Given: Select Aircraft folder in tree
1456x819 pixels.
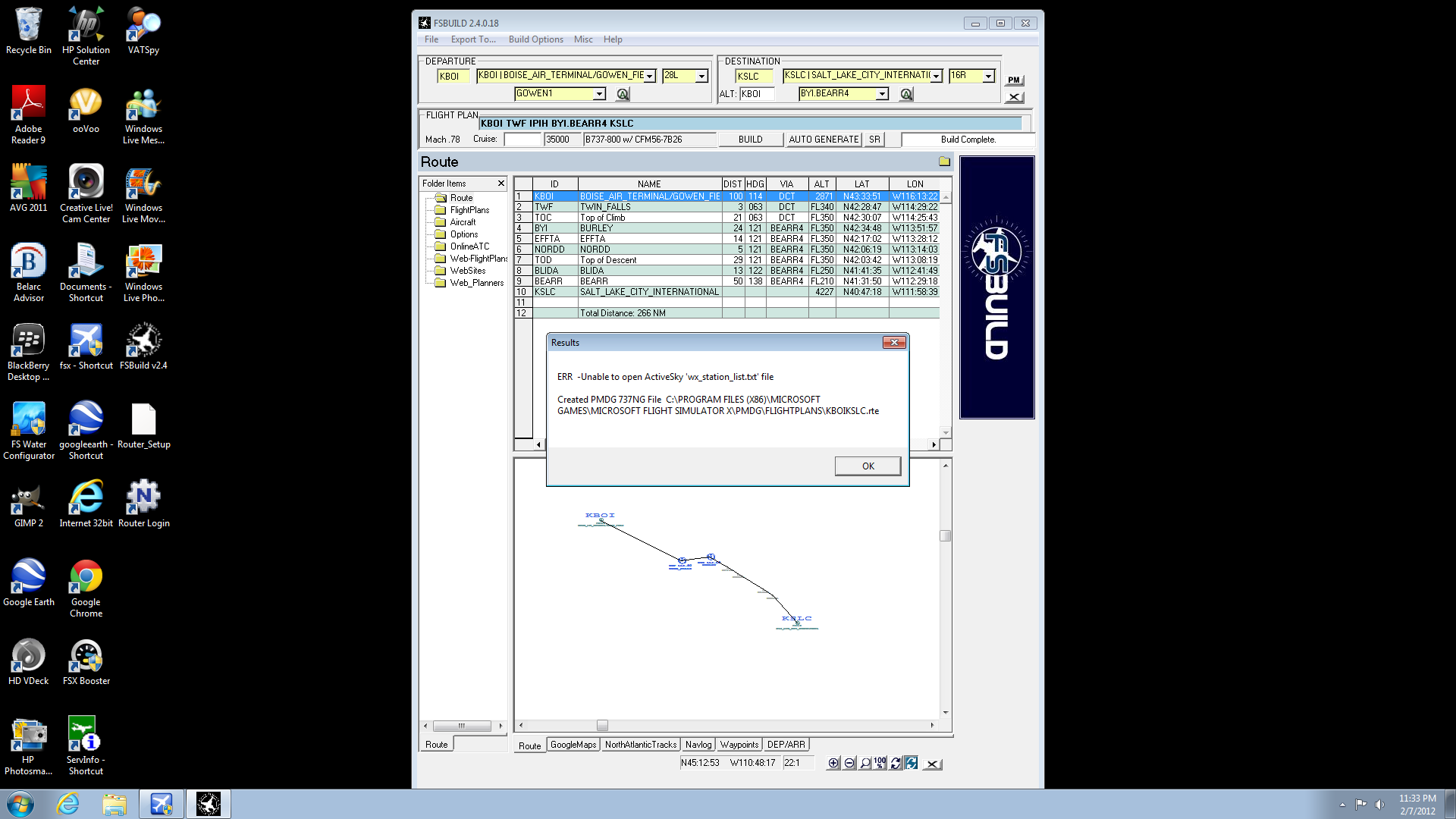Looking at the screenshot, I should coord(463,222).
